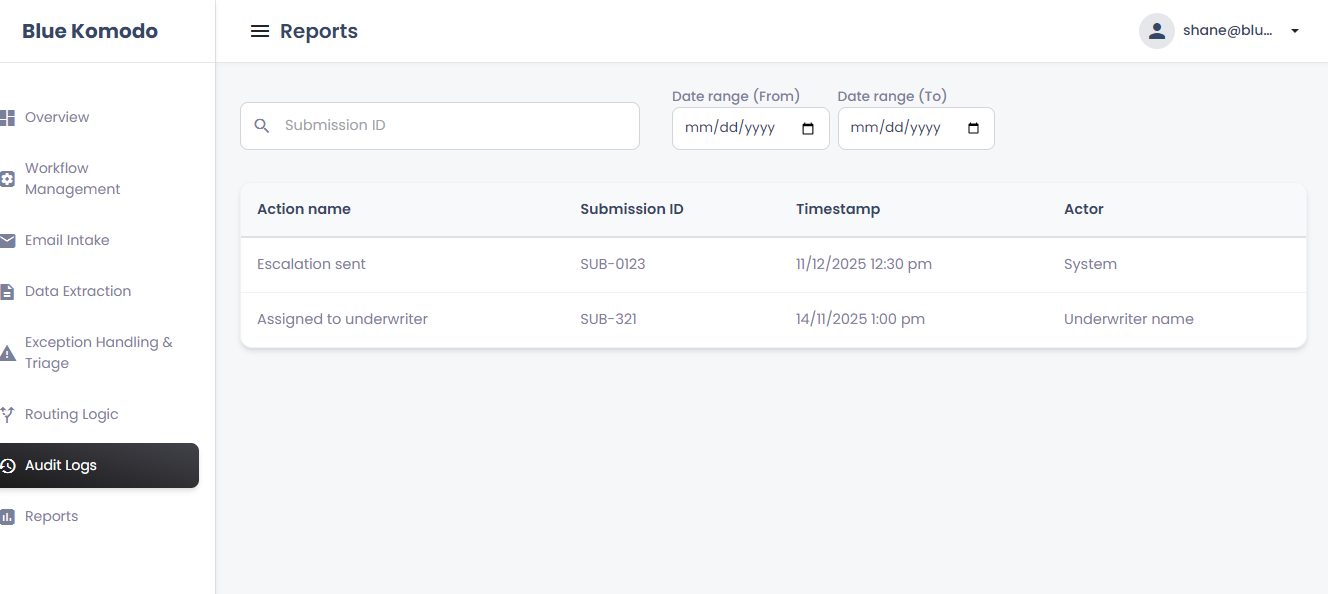The width and height of the screenshot is (1328, 594).
Task: Click the Overview dashboard icon
Action: (x=7, y=118)
